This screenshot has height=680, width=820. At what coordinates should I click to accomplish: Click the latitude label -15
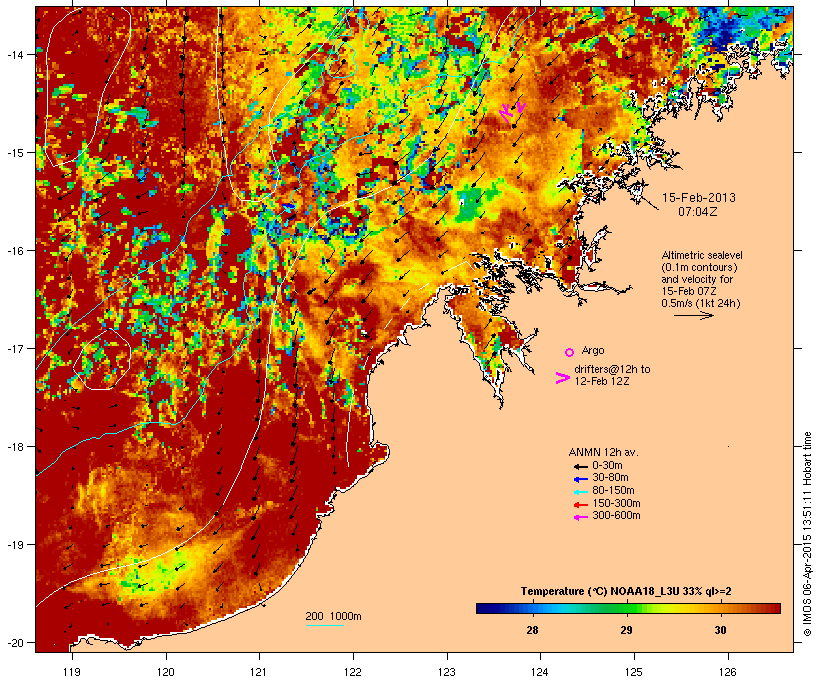click(x=14, y=153)
